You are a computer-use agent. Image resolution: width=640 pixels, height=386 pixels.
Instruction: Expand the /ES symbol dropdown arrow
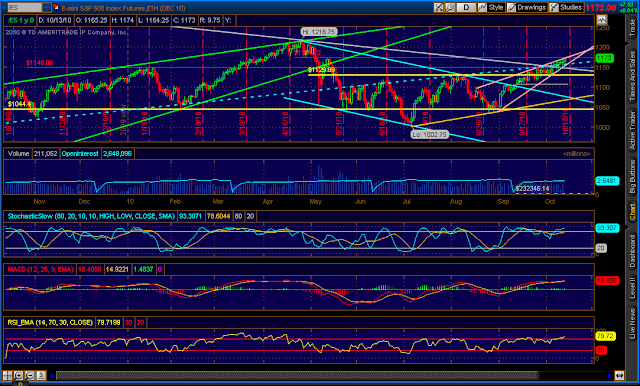click(47, 7)
